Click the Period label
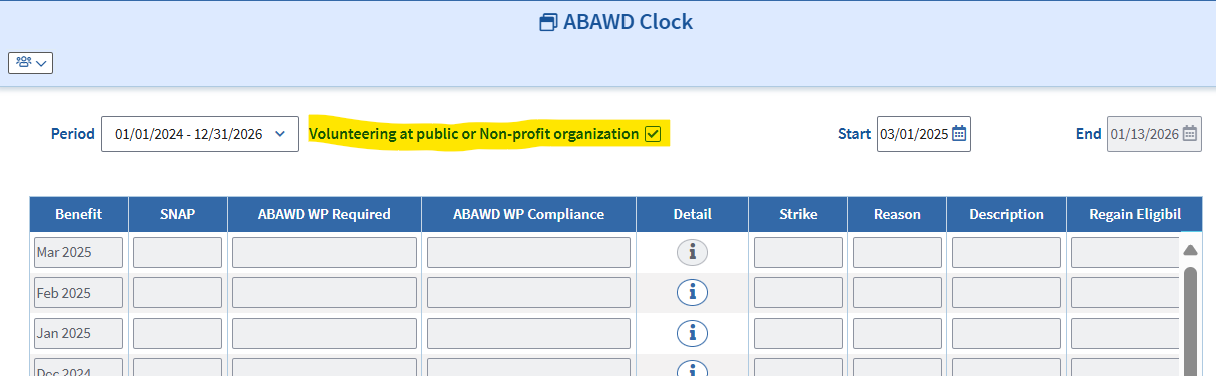 pos(73,134)
